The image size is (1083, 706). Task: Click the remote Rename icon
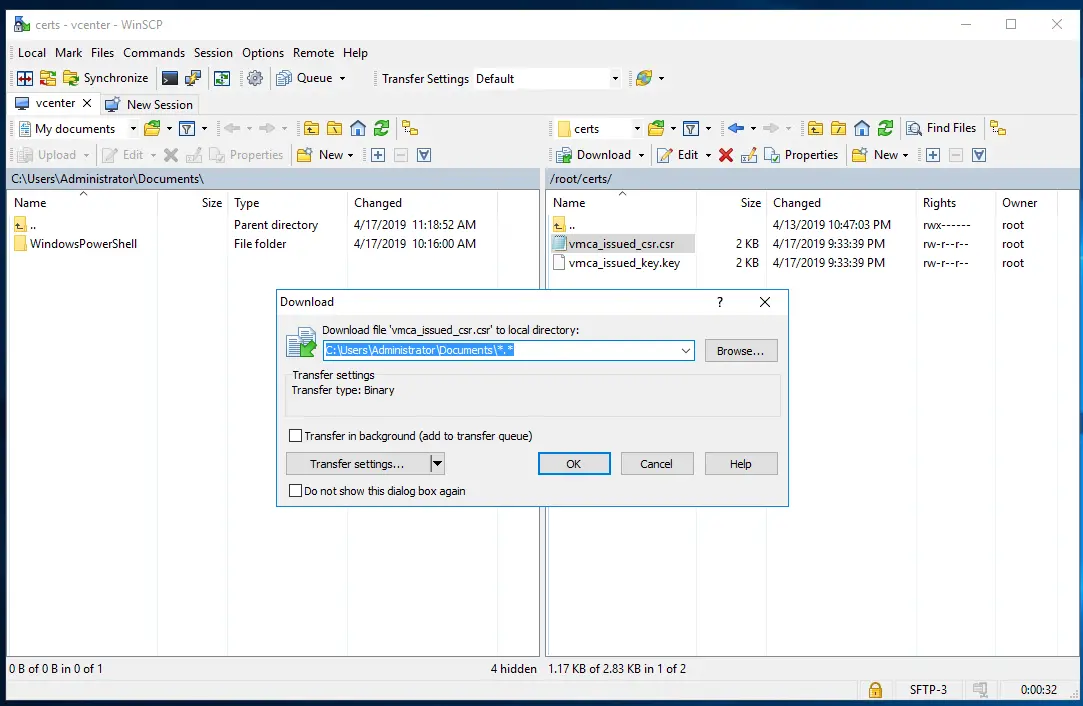(x=749, y=155)
